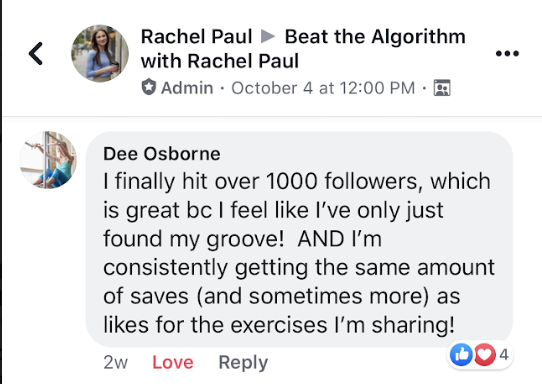Click the 2w comment timestamp
This screenshot has width=542, height=384.
(x=115, y=363)
